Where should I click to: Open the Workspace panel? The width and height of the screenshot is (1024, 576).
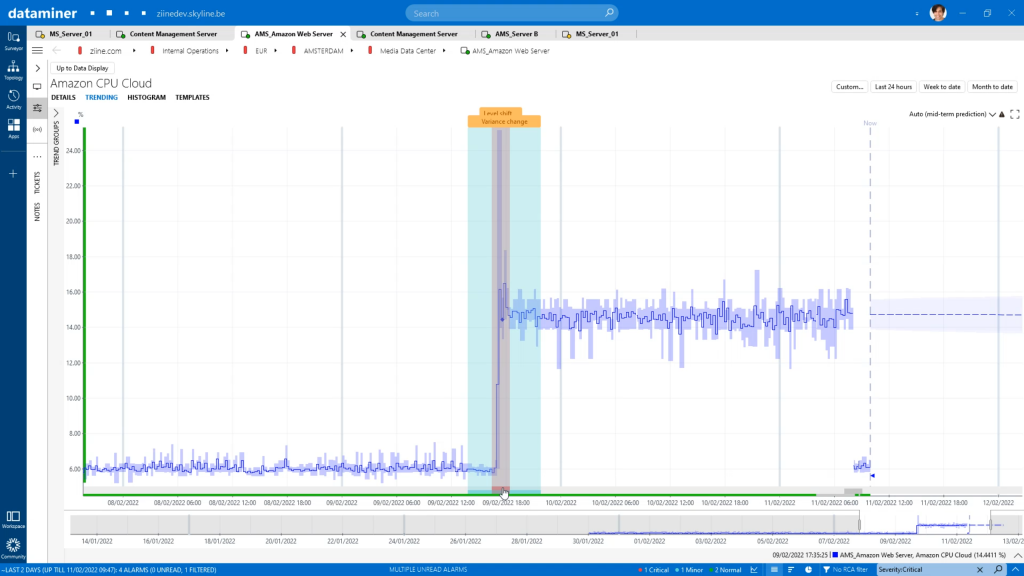13,519
